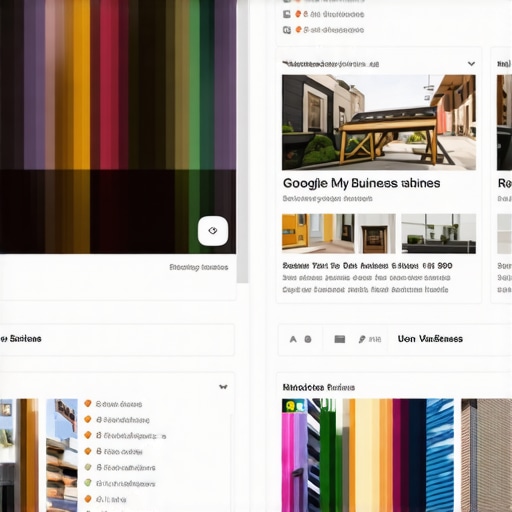This screenshot has width=512, height=512.
Task: Open the brown brick building thumbnail
Action: tap(486, 455)
